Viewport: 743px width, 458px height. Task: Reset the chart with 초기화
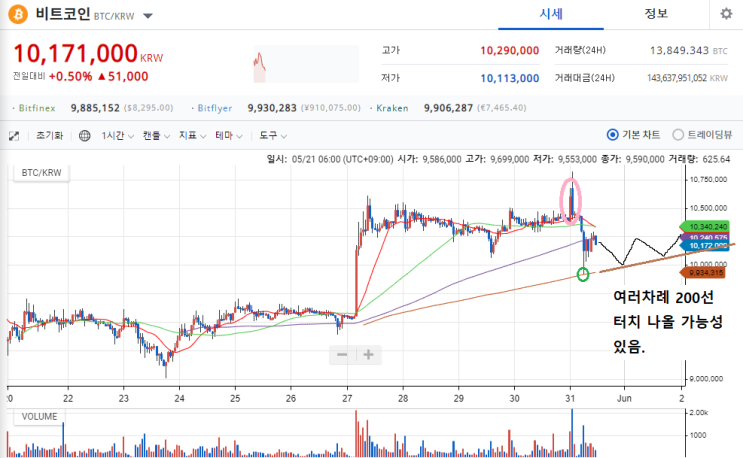50,136
